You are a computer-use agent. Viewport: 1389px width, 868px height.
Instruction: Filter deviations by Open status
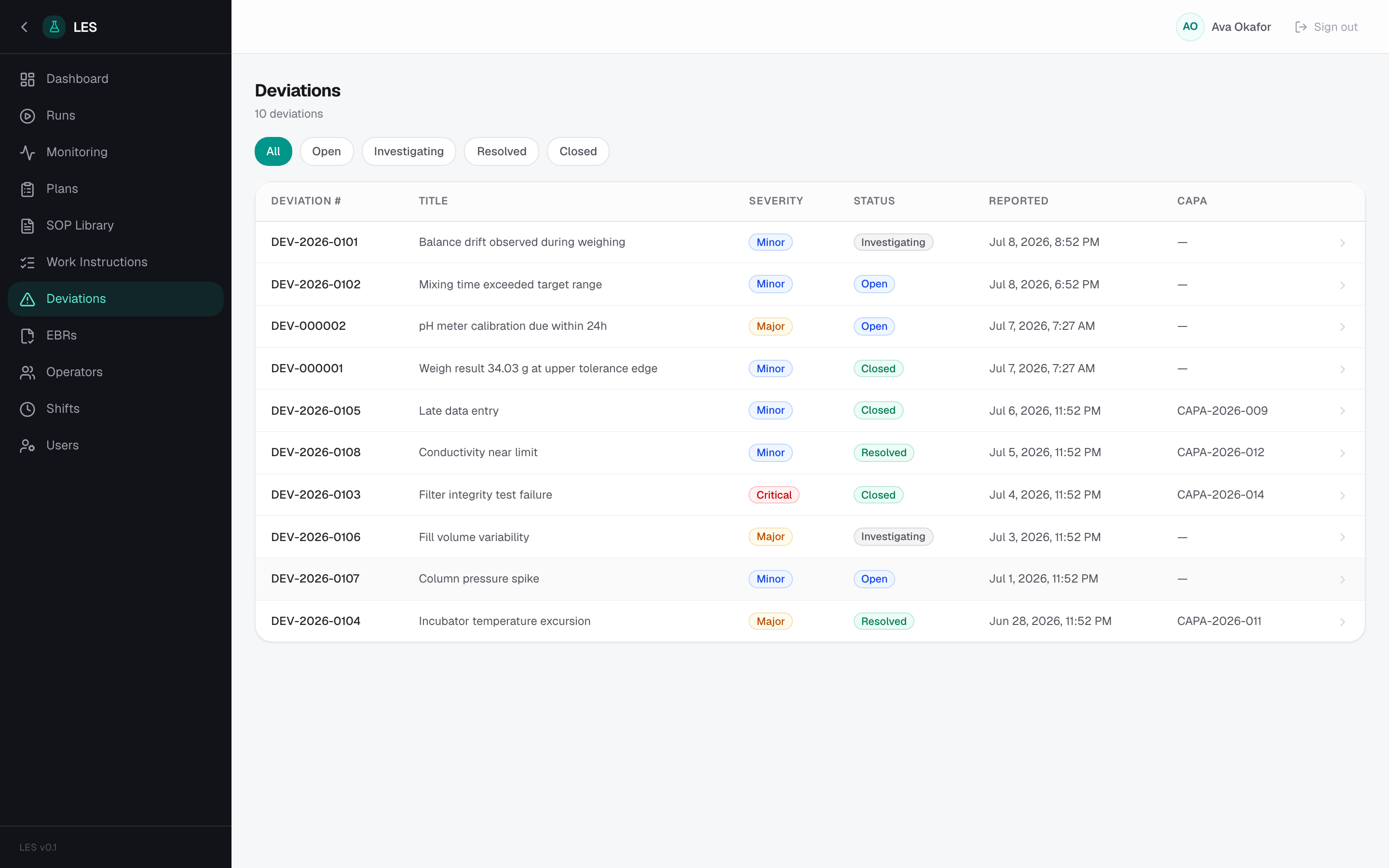[327, 151]
